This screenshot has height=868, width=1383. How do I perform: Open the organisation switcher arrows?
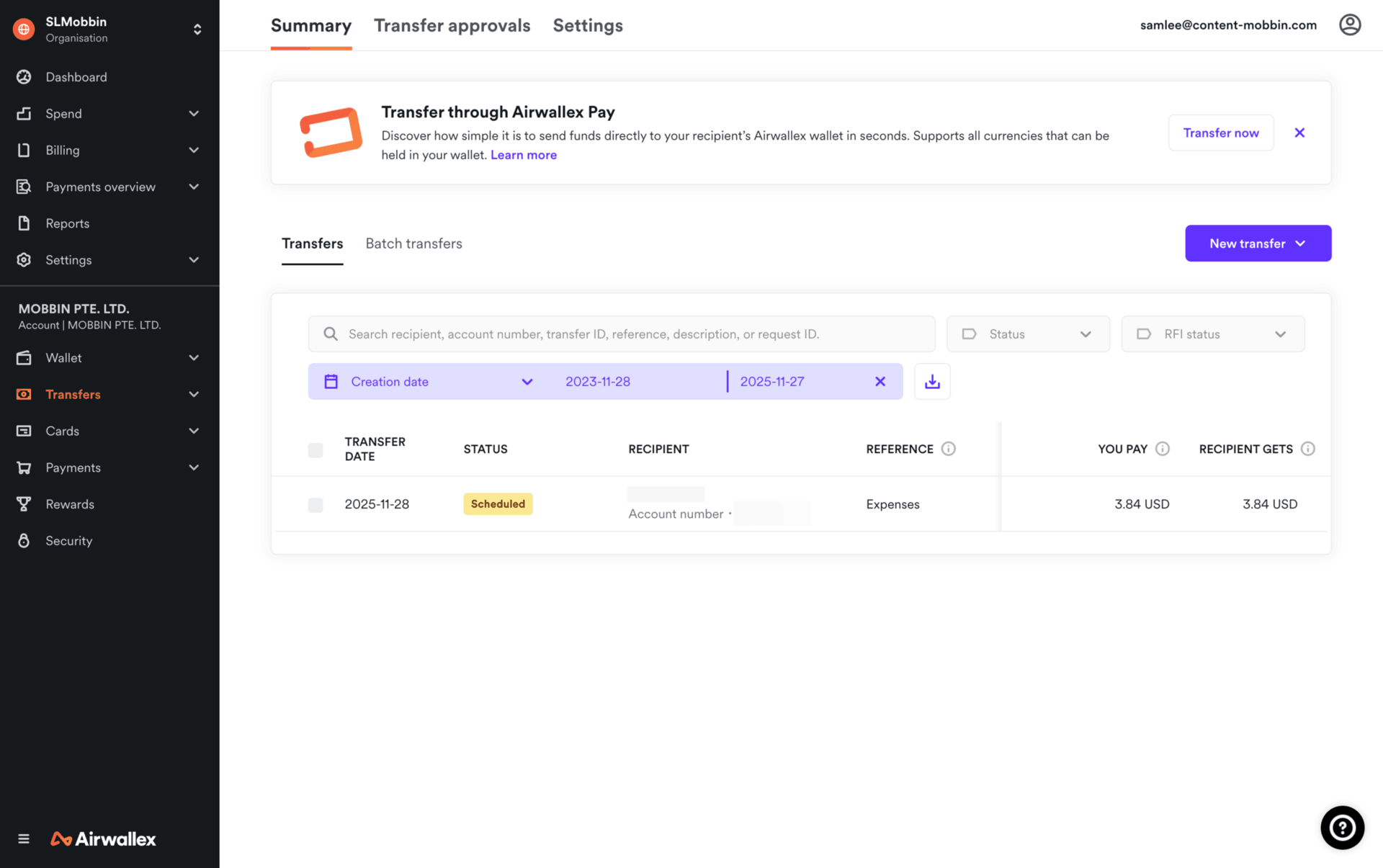coord(197,29)
